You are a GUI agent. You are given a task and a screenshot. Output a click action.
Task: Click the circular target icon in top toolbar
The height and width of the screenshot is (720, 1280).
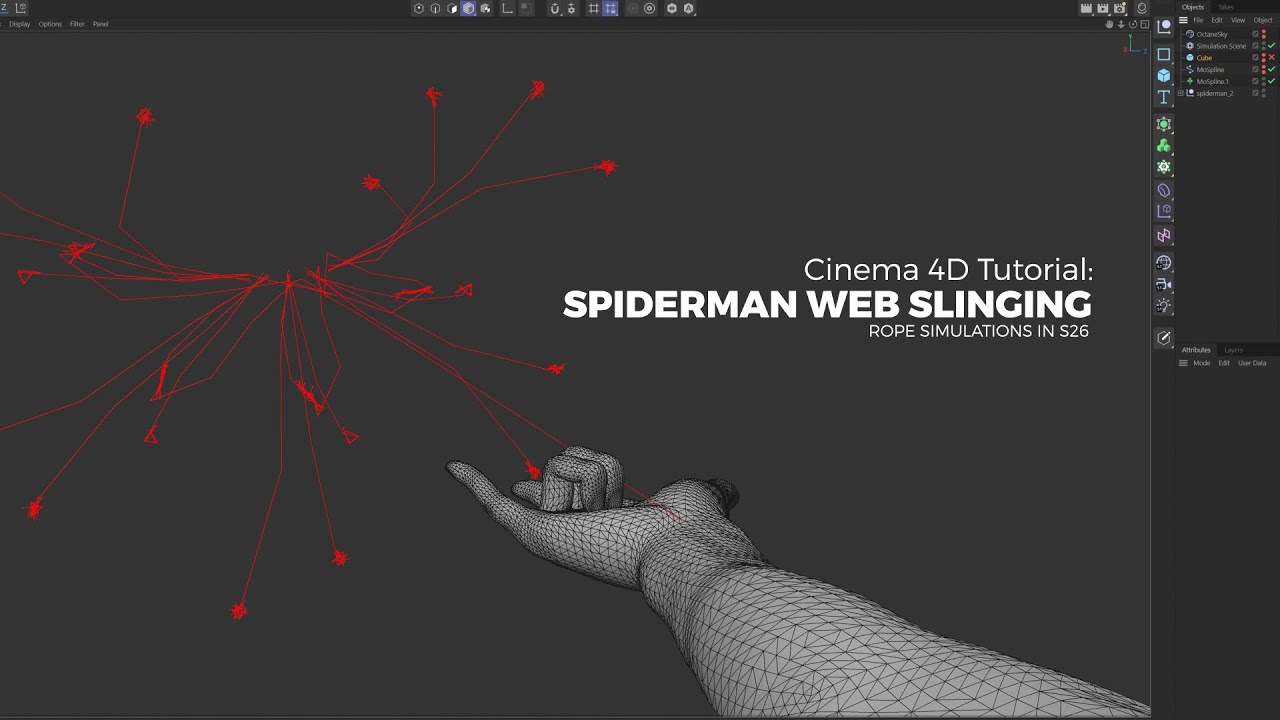[649, 8]
